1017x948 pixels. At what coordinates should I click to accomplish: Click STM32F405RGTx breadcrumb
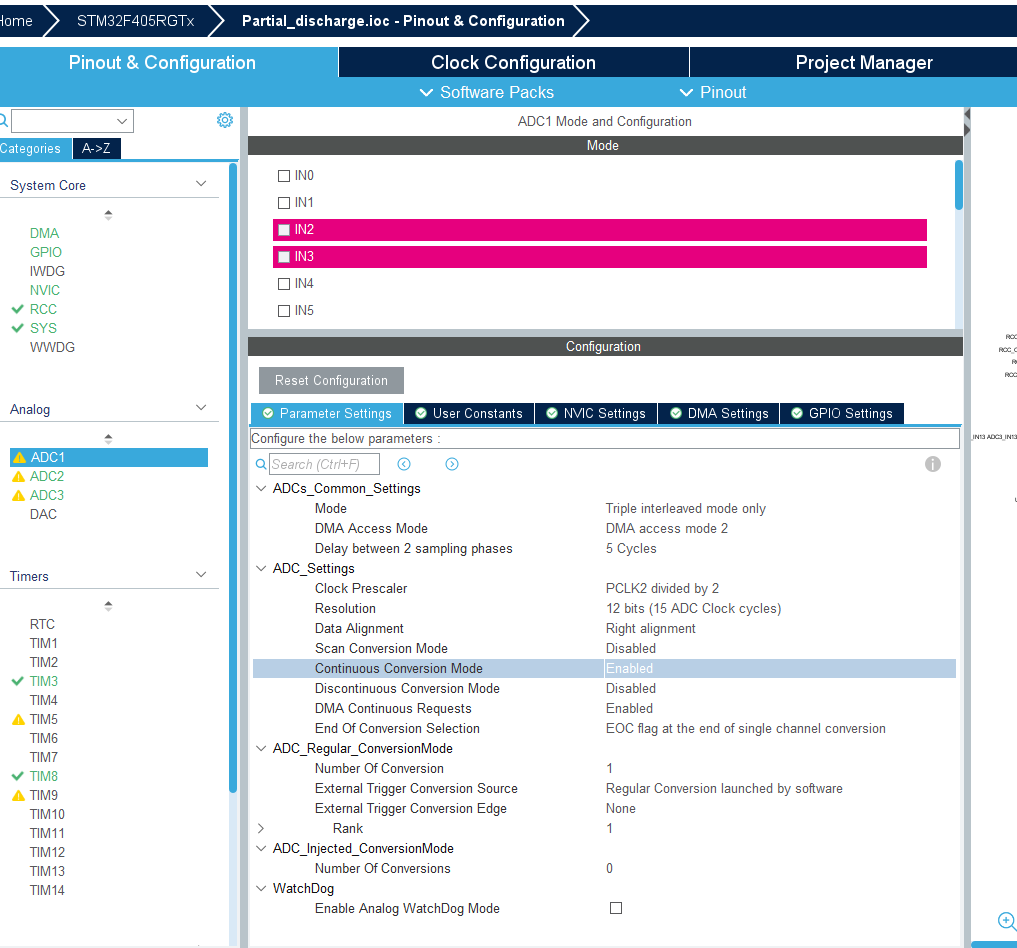point(136,21)
